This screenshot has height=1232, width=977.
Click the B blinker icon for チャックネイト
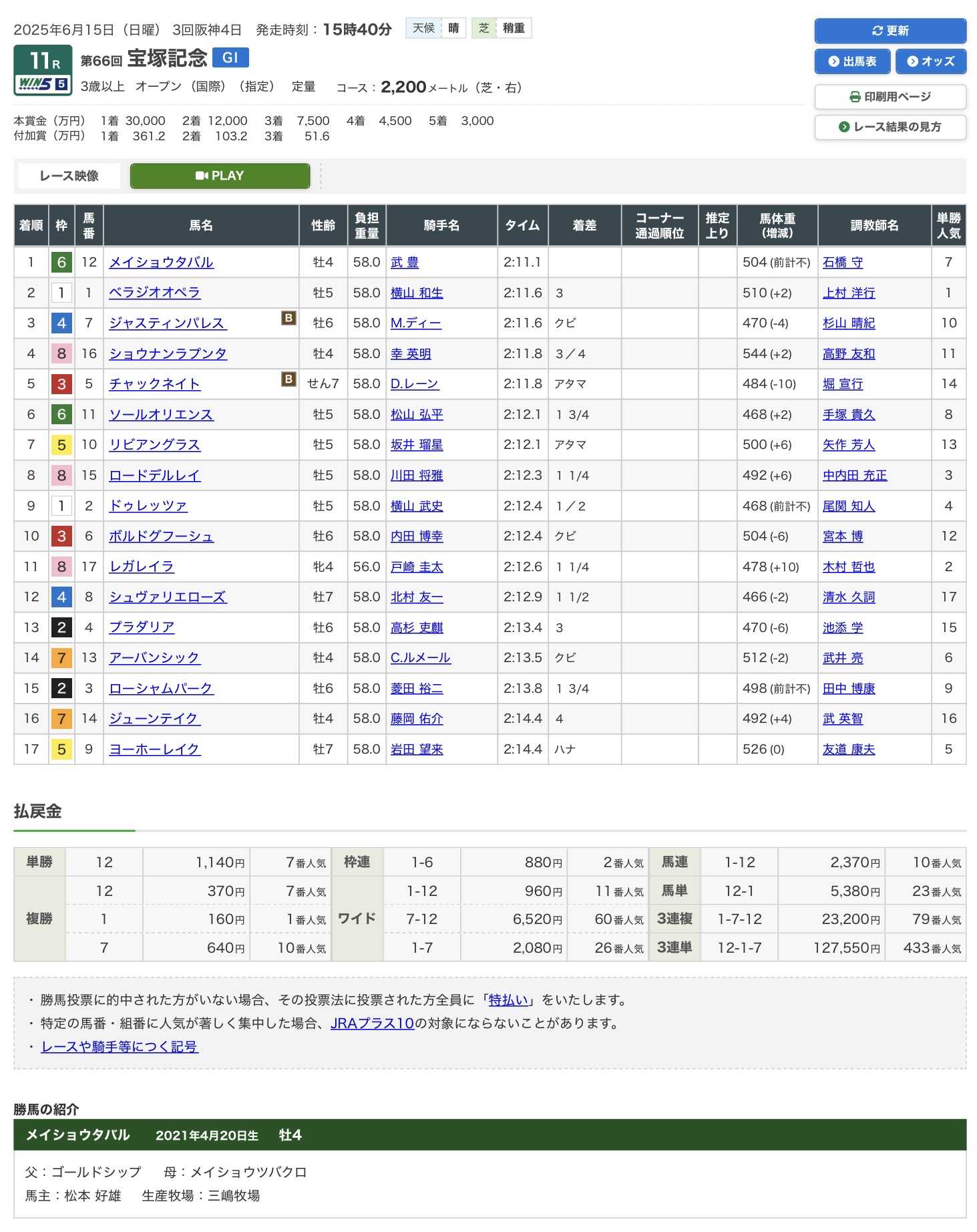coord(288,379)
